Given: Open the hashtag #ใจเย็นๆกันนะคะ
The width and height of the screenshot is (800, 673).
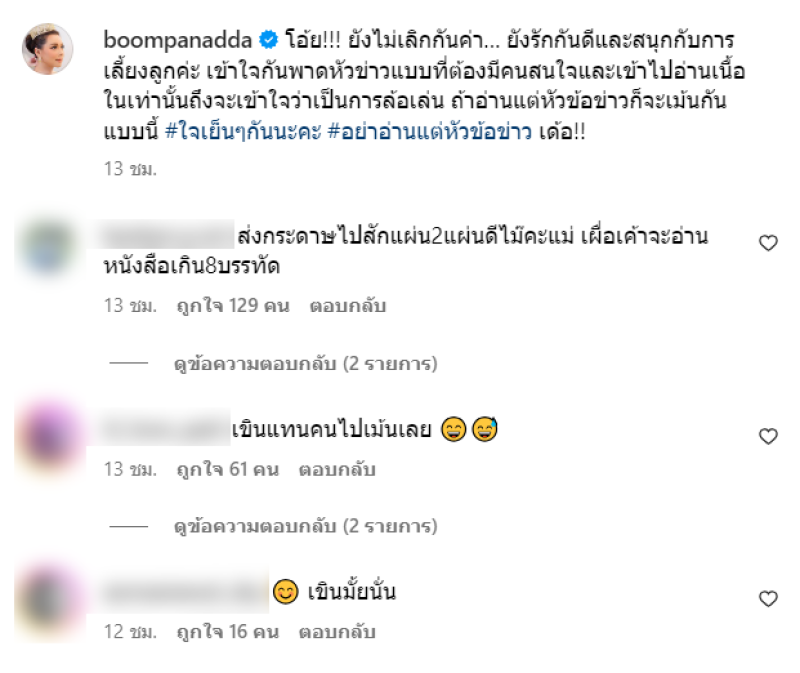Looking at the screenshot, I should click(x=243, y=132).
